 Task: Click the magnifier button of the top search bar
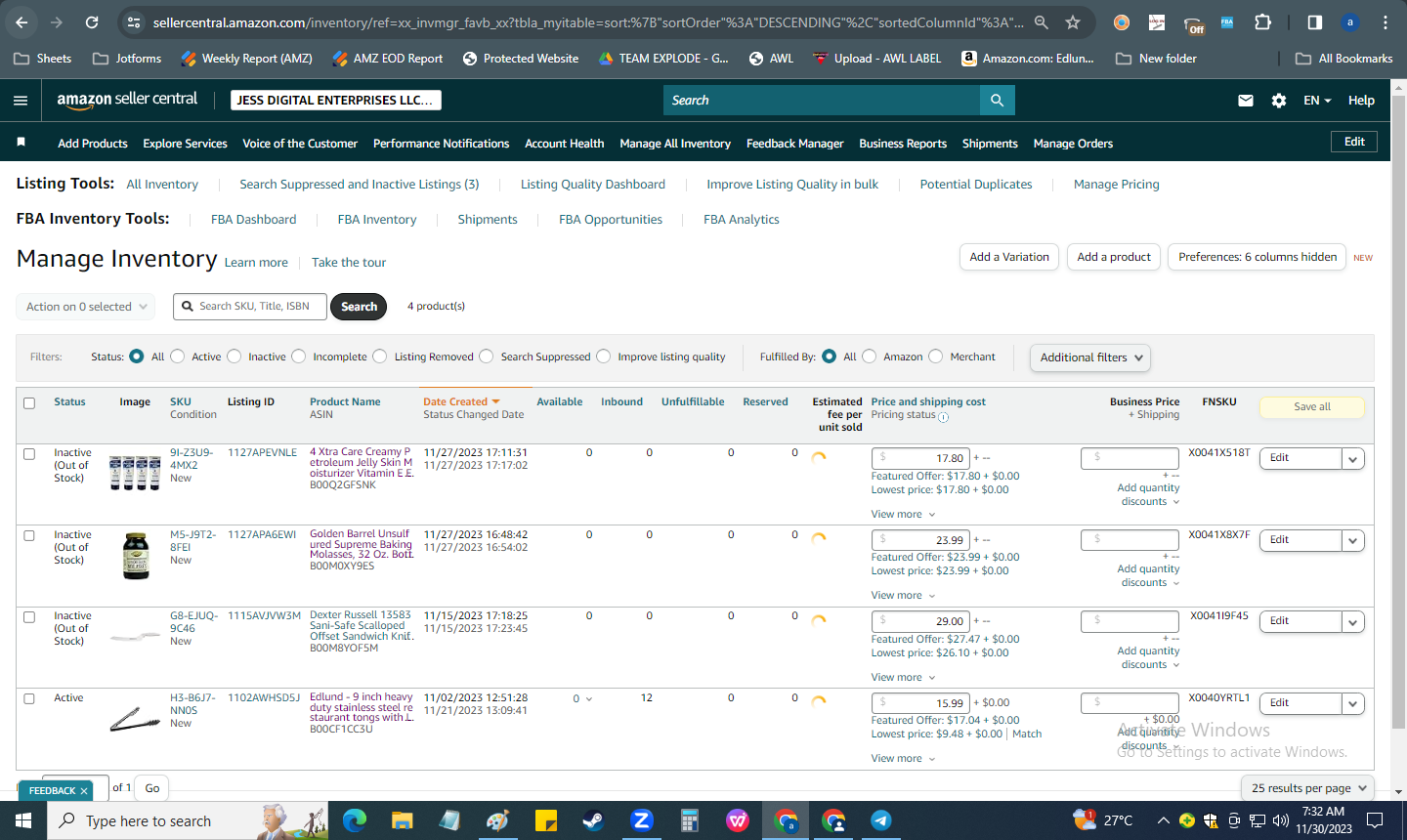[x=997, y=101]
